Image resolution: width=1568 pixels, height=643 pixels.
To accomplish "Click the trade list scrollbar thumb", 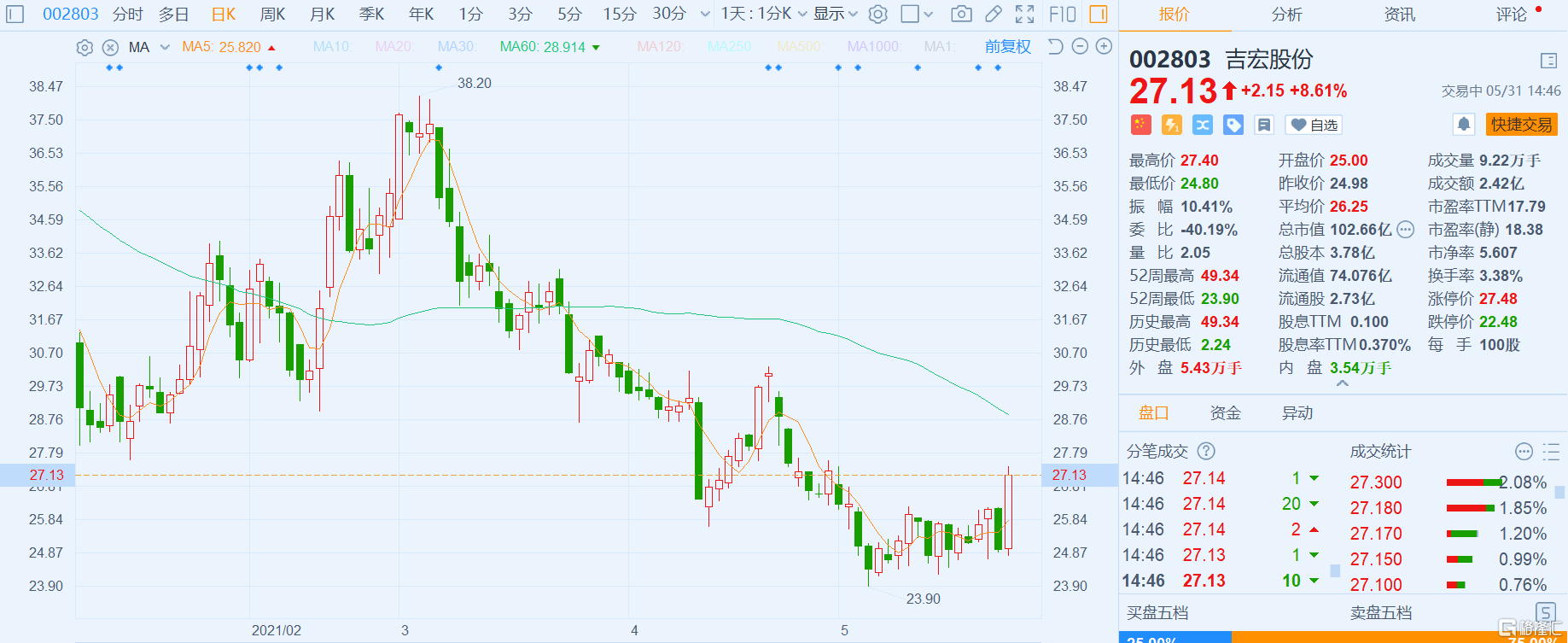I will pos(1335,570).
